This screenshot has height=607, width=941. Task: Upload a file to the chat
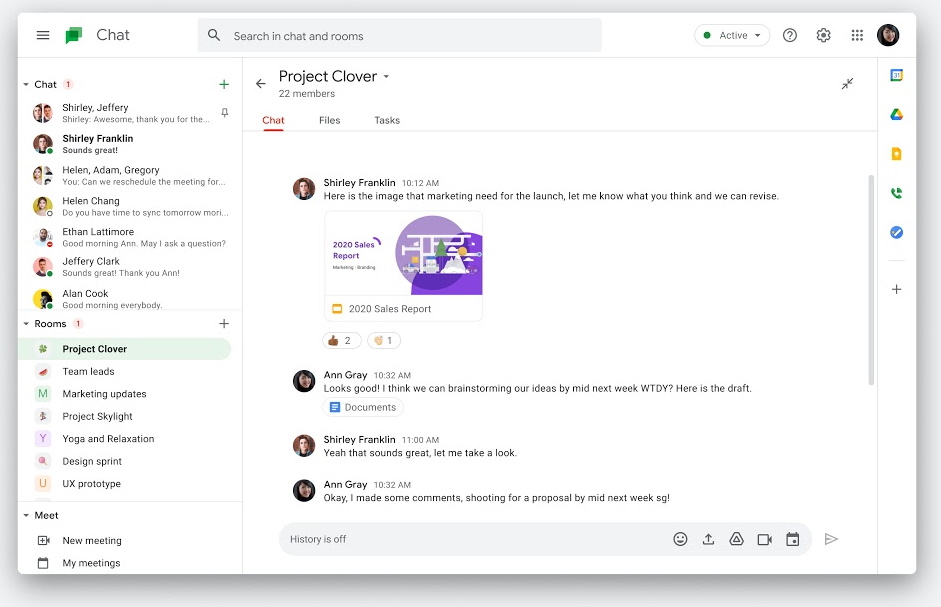click(x=709, y=539)
